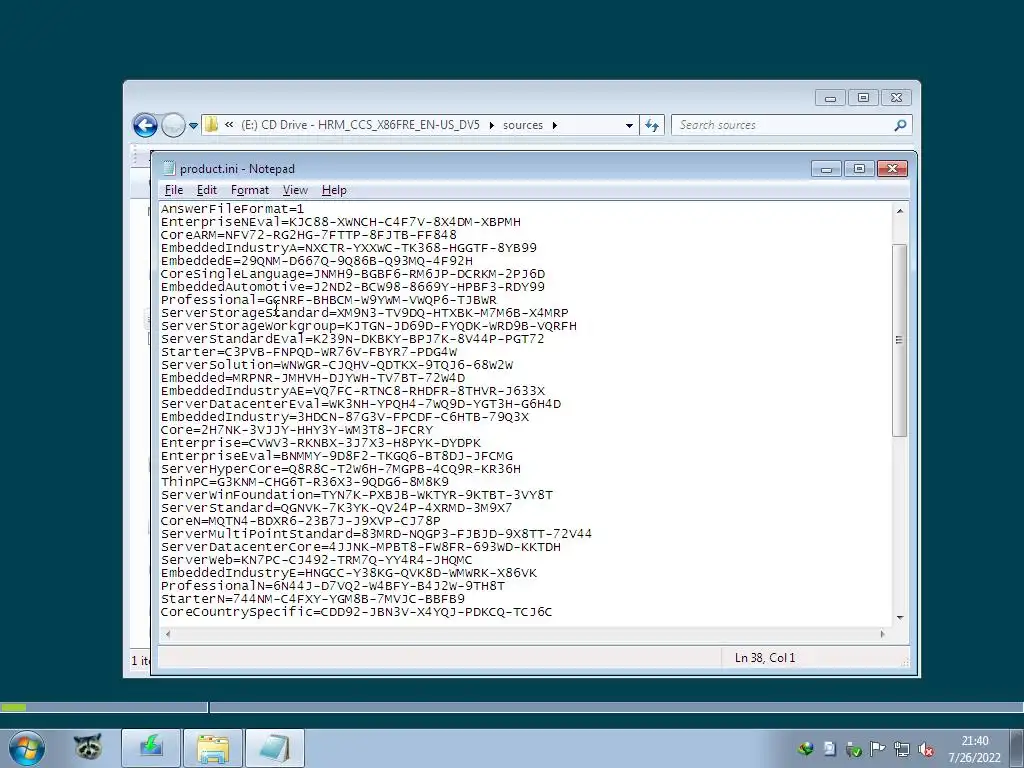Refresh the Explorer sources folder
The image size is (1024, 768).
(652, 125)
